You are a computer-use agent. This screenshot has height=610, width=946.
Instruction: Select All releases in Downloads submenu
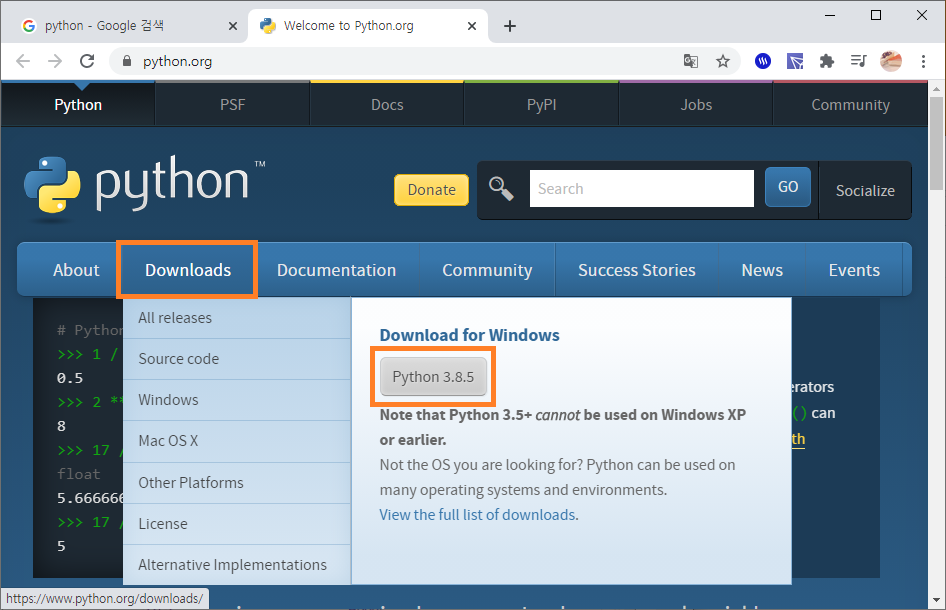[236, 318]
